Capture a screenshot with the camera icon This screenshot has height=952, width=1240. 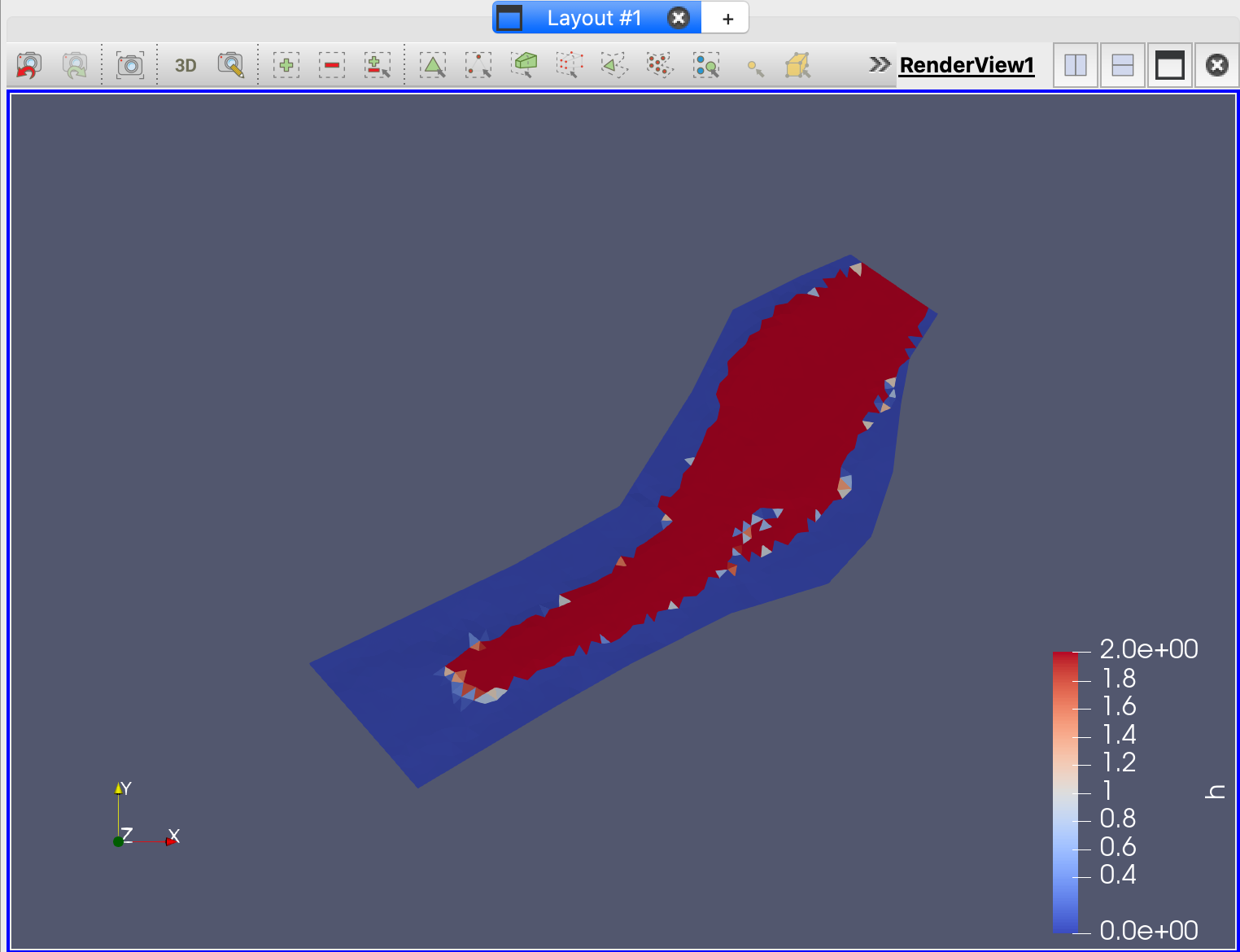coord(130,65)
